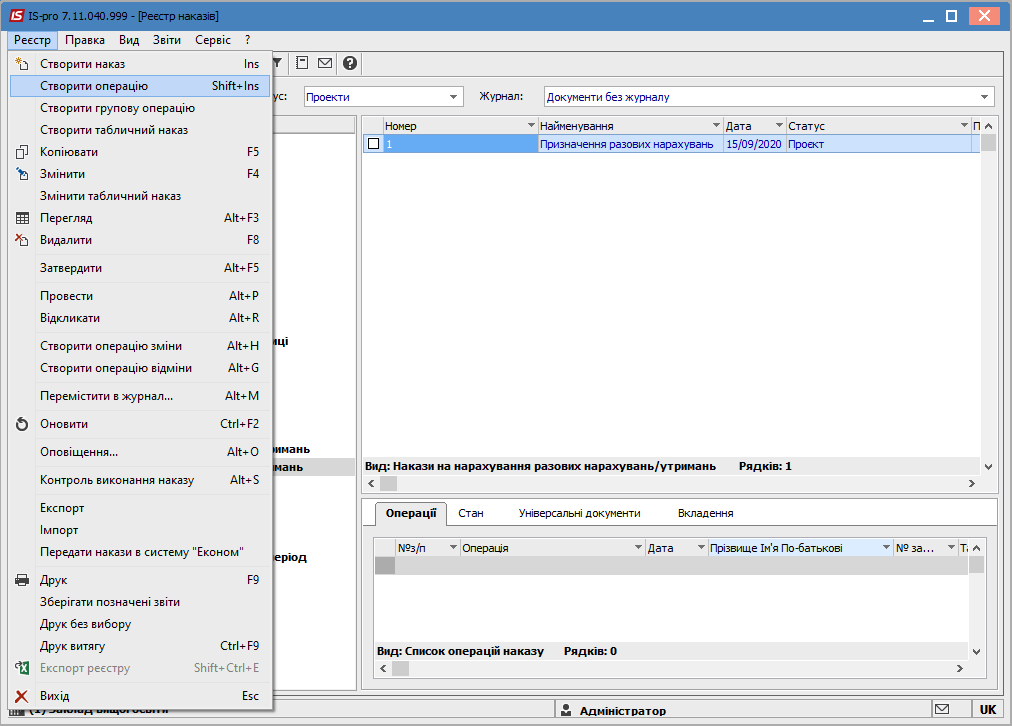Open the Дата column filter in orders grid
The image size is (1012, 726).
point(779,125)
